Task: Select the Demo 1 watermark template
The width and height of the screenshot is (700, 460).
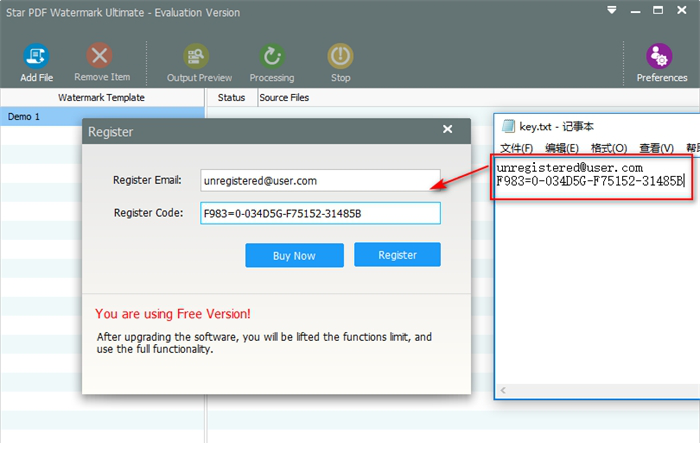Action: click(x=102, y=117)
